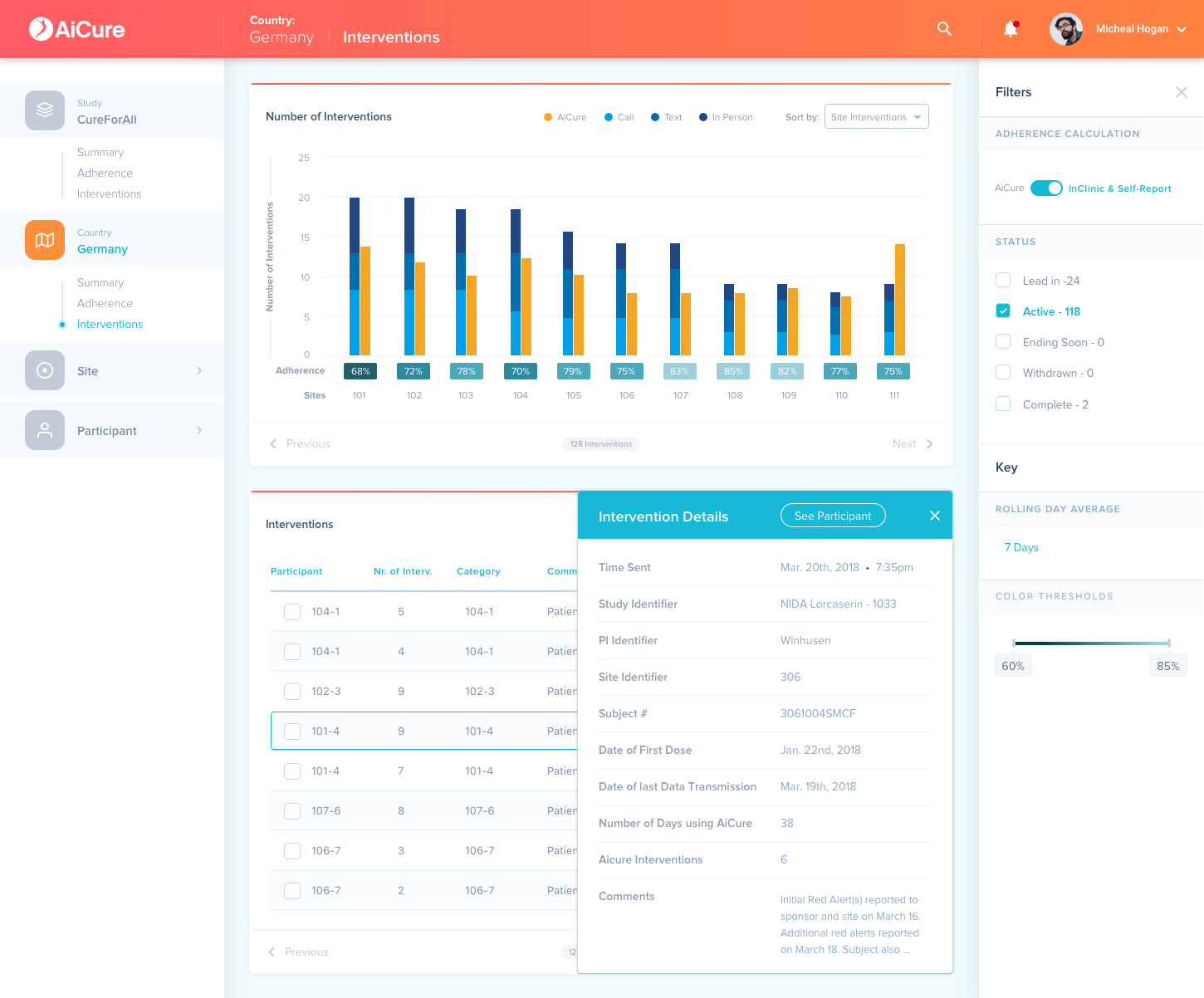Click the Participant person icon
1204x998 pixels.
pyautogui.click(x=45, y=430)
